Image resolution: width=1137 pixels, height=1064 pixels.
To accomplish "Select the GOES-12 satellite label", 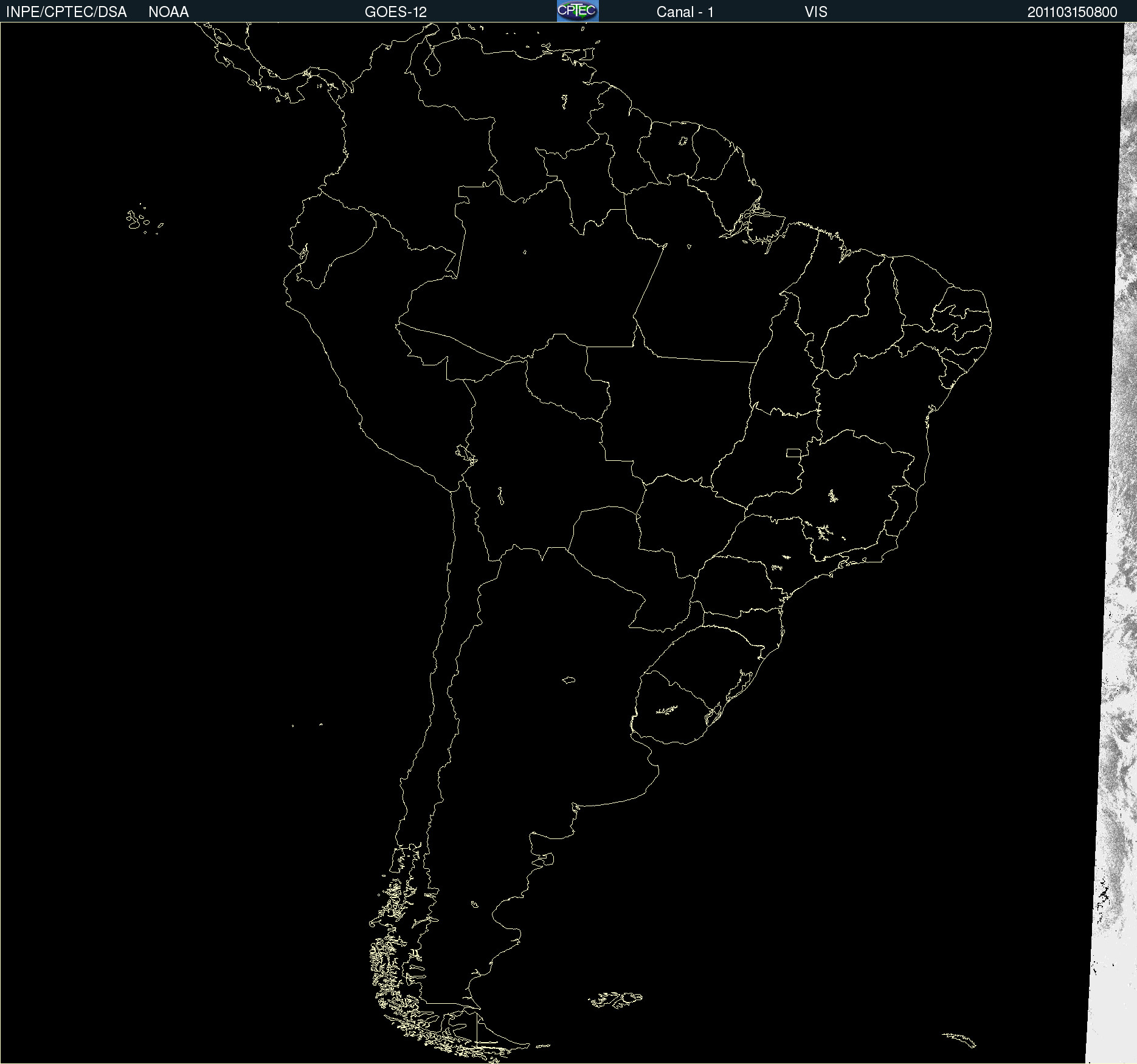I will [396, 12].
